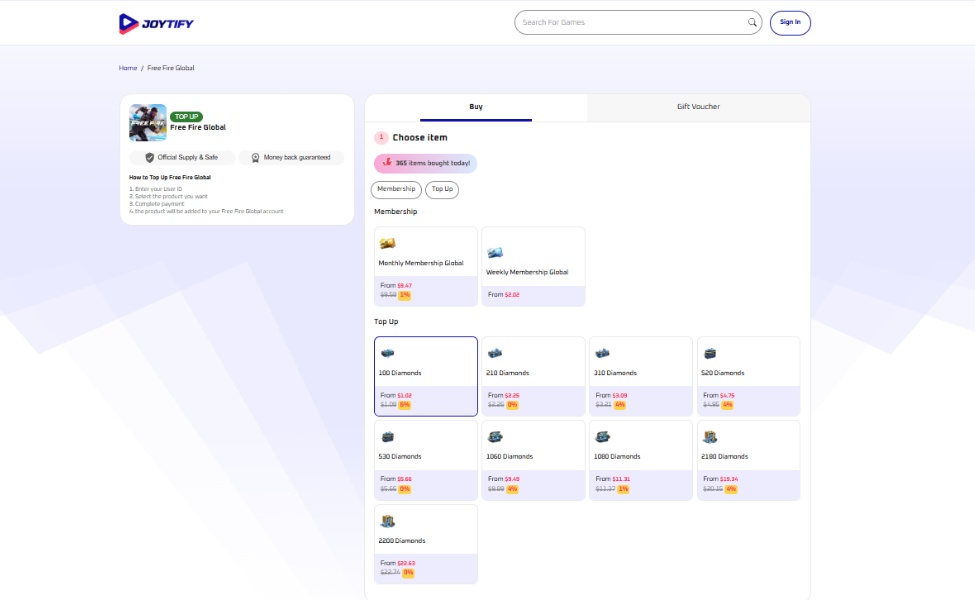Click the Choose item heading
The height and width of the screenshot is (600, 975).
click(x=420, y=137)
